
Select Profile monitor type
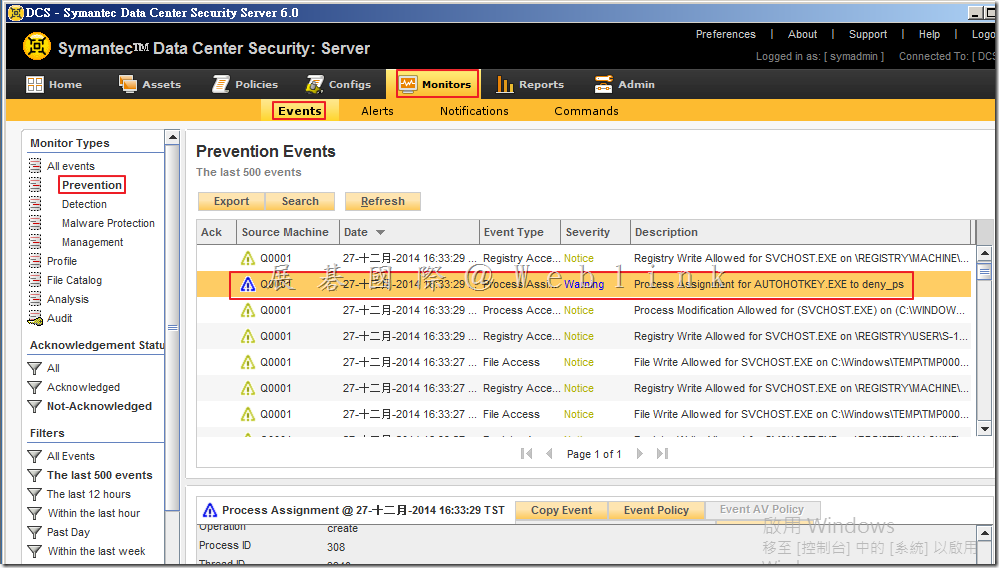click(62, 261)
